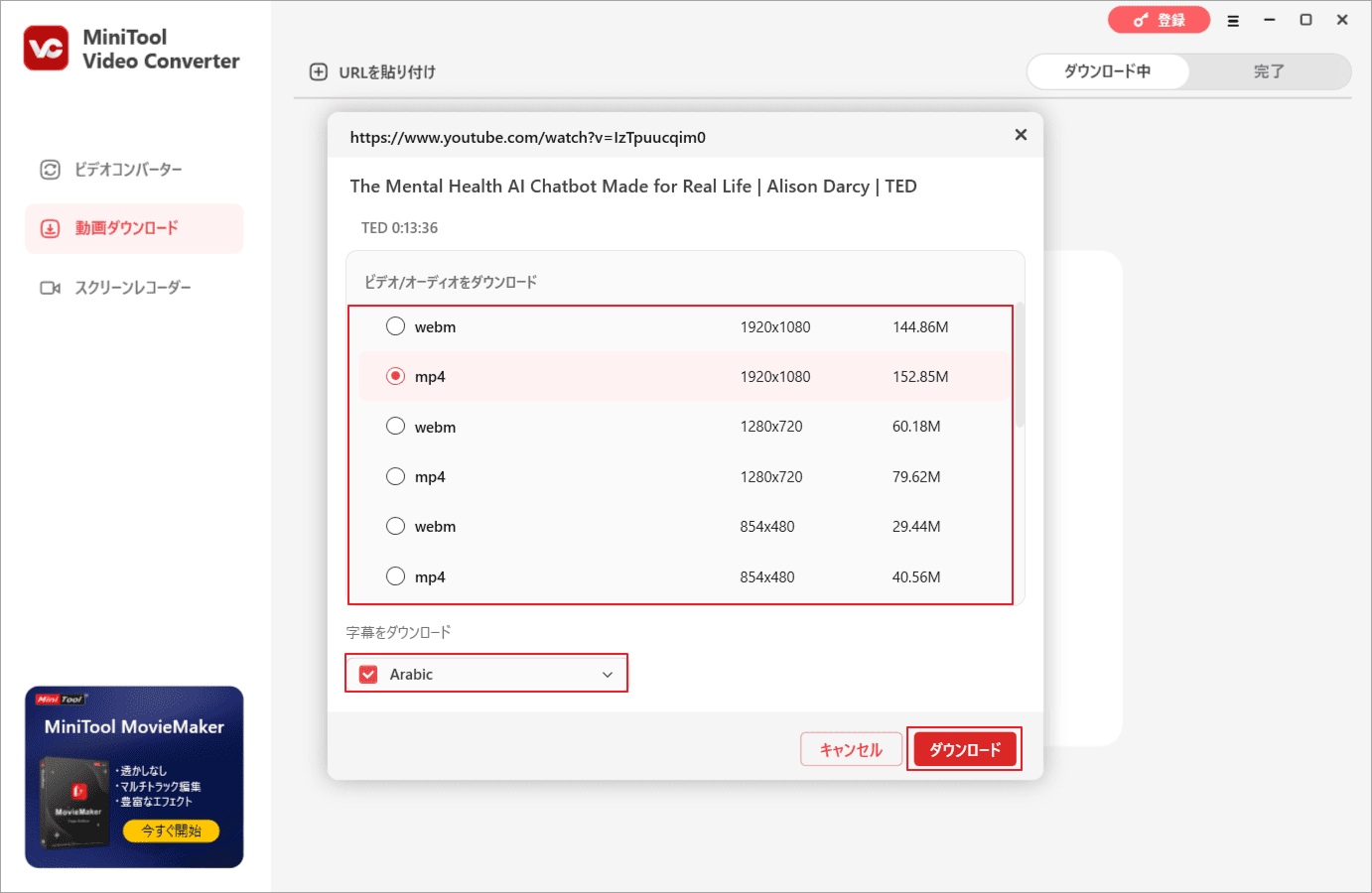Click the 152.85M file size value
This screenshot has height=893, width=1372.
click(x=920, y=377)
